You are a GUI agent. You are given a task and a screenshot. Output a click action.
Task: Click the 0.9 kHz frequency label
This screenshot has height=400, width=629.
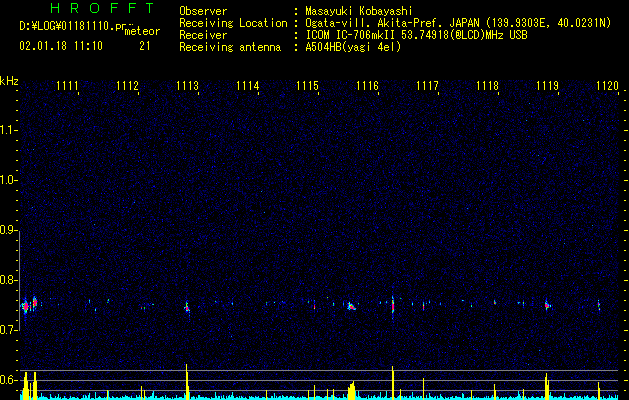(8, 230)
